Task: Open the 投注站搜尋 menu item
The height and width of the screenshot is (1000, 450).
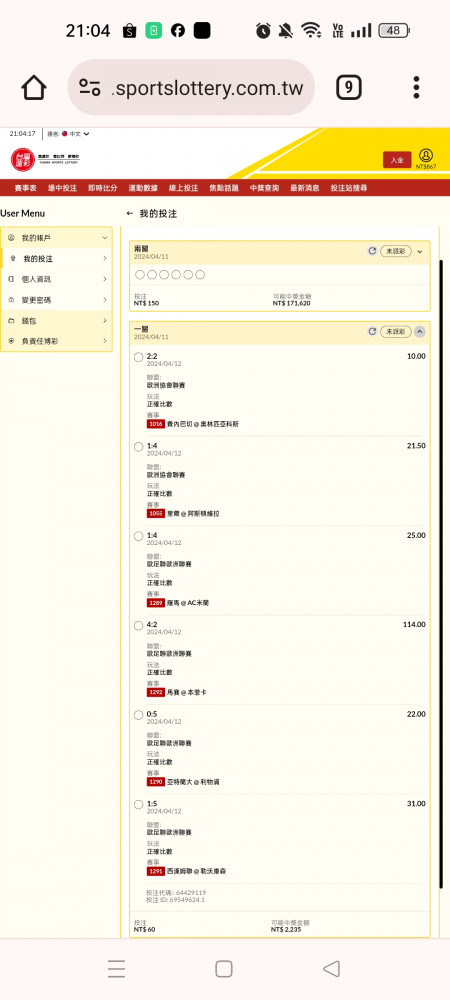Action: 349,188
